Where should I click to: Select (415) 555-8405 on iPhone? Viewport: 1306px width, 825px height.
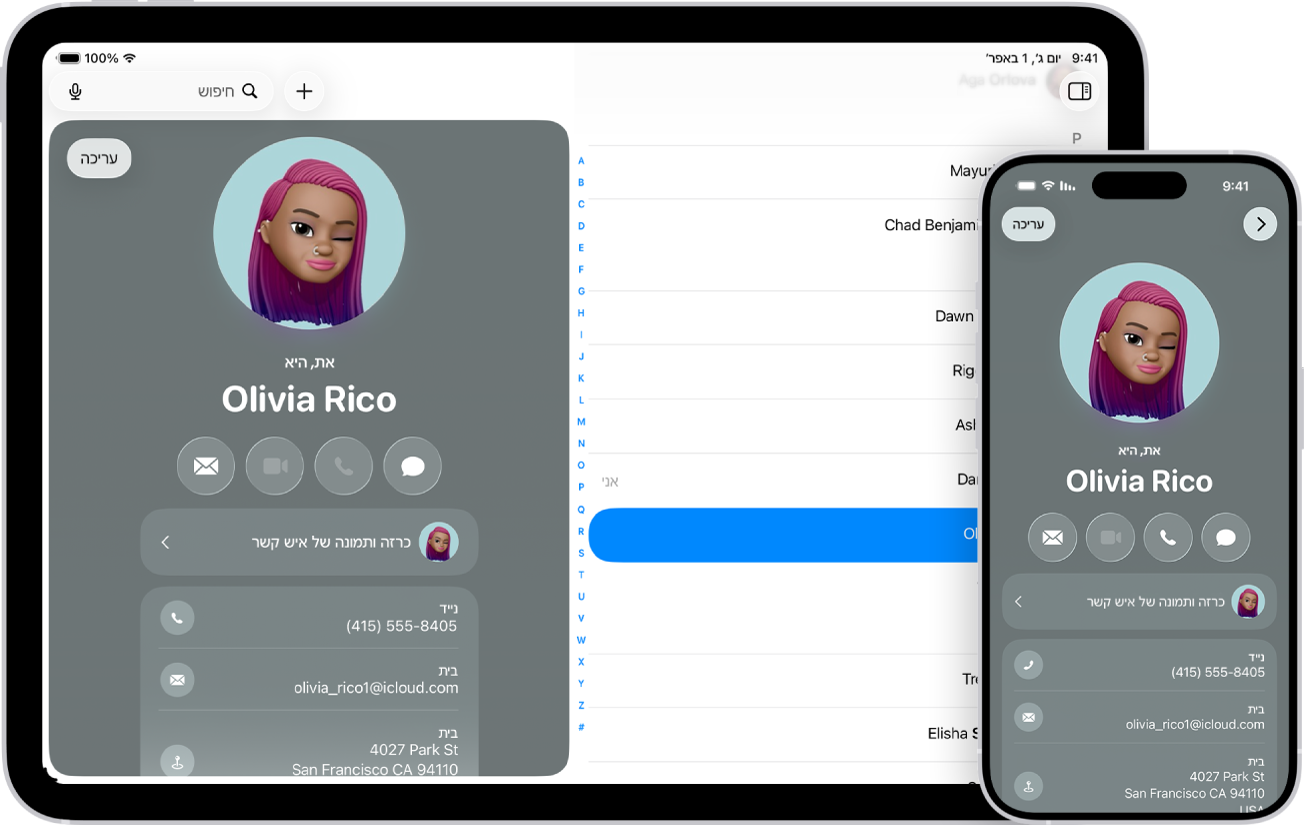pos(1218,672)
